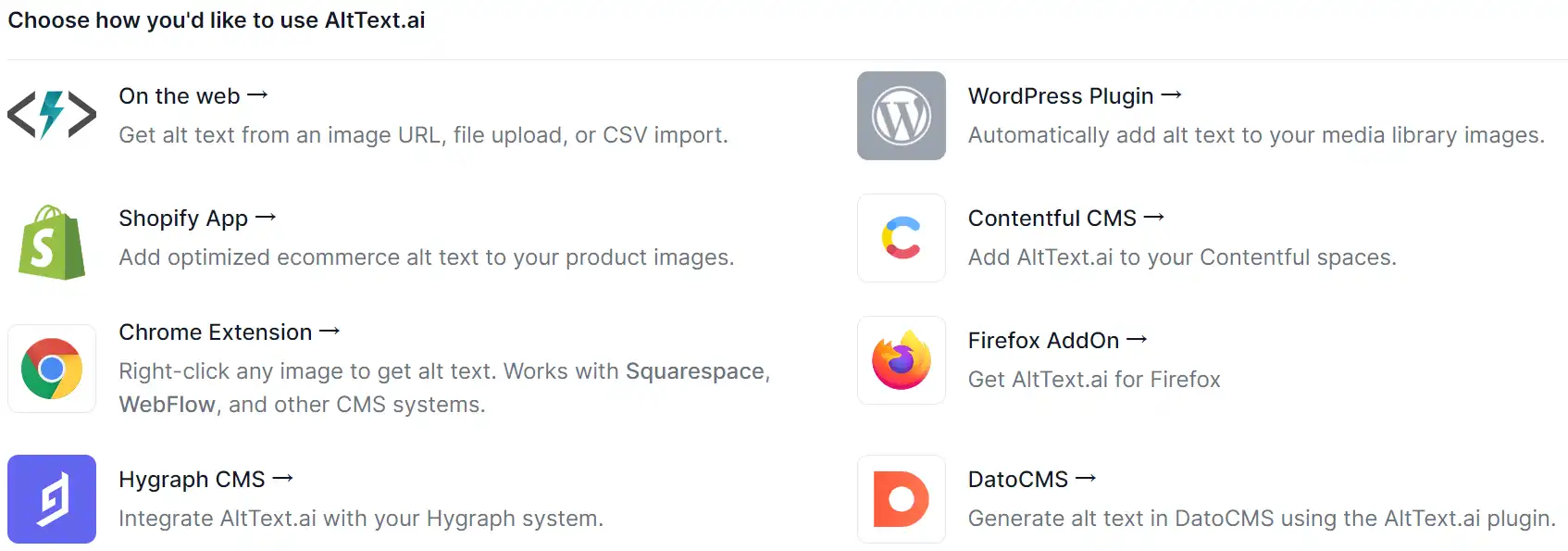Click the Firefox logo icon

(902, 360)
